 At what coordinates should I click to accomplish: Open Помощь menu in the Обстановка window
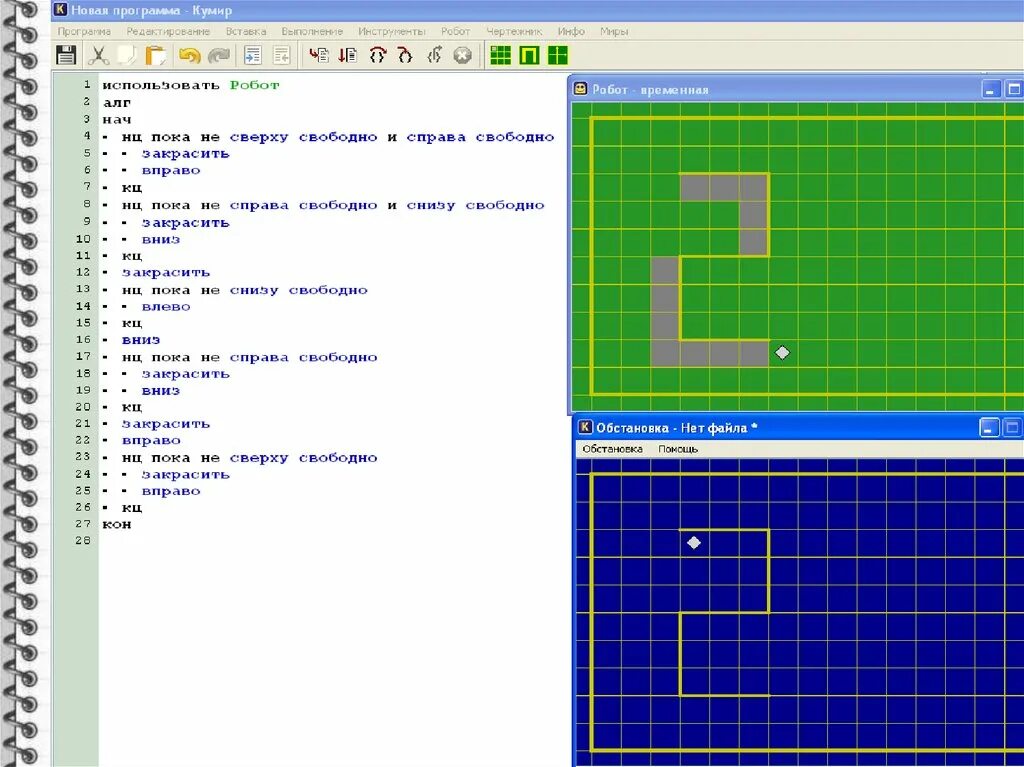pyautogui.click(x=678, y=449)
